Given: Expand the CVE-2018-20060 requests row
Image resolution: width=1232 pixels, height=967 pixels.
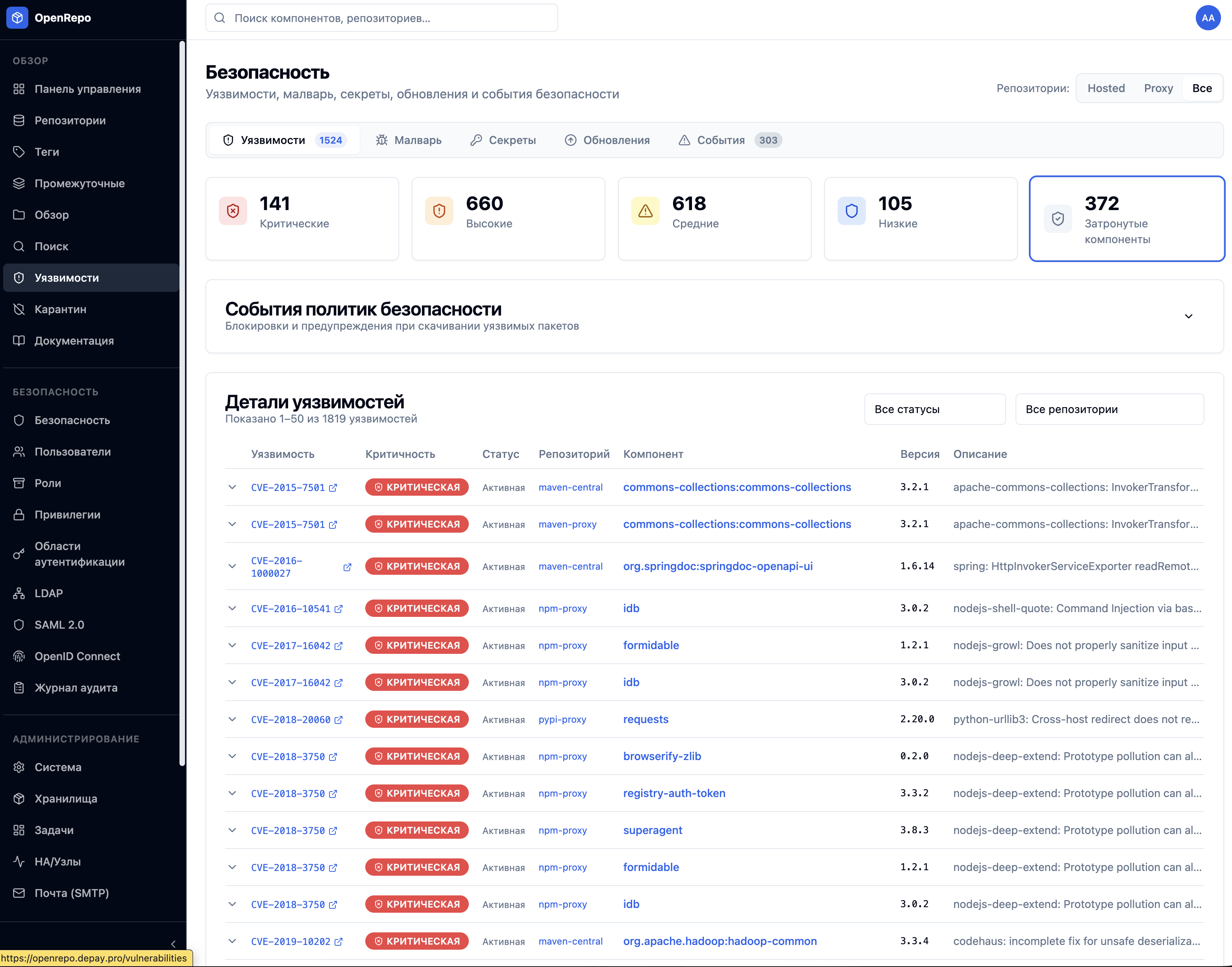Looking at the screenshot, I should [x=232, y=720].
